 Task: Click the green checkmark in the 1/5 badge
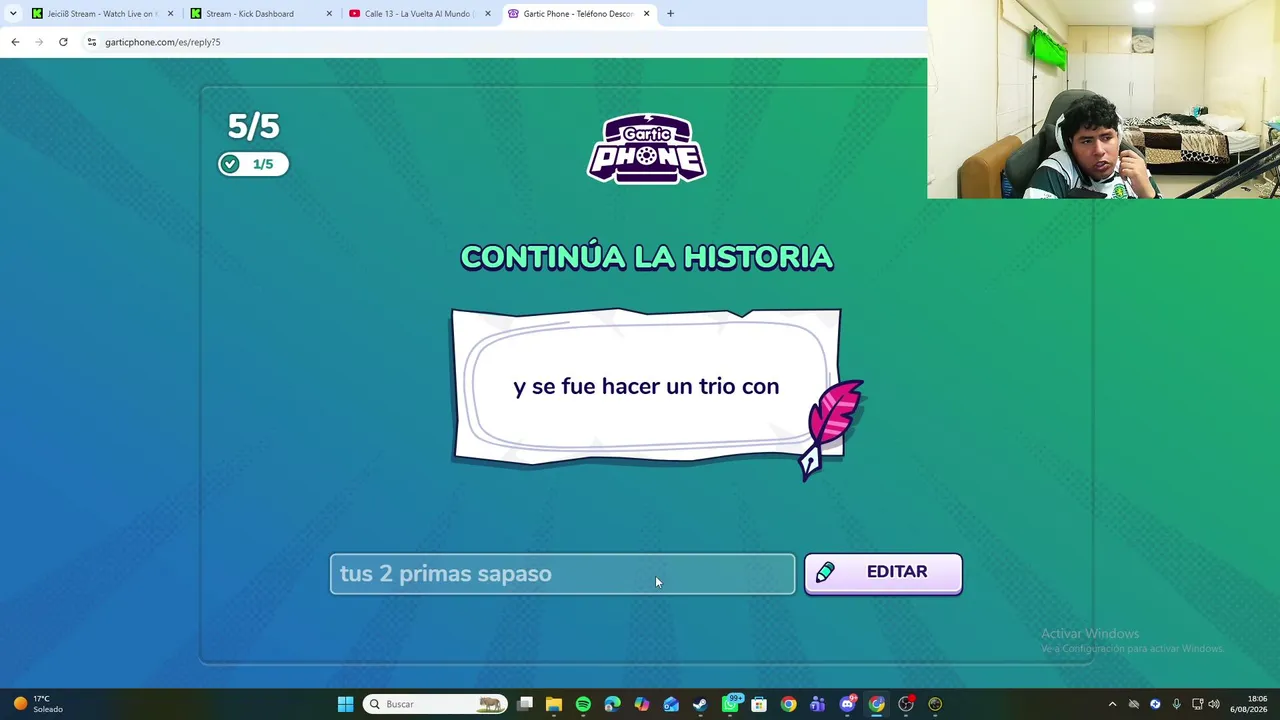(x=230, y=164)
